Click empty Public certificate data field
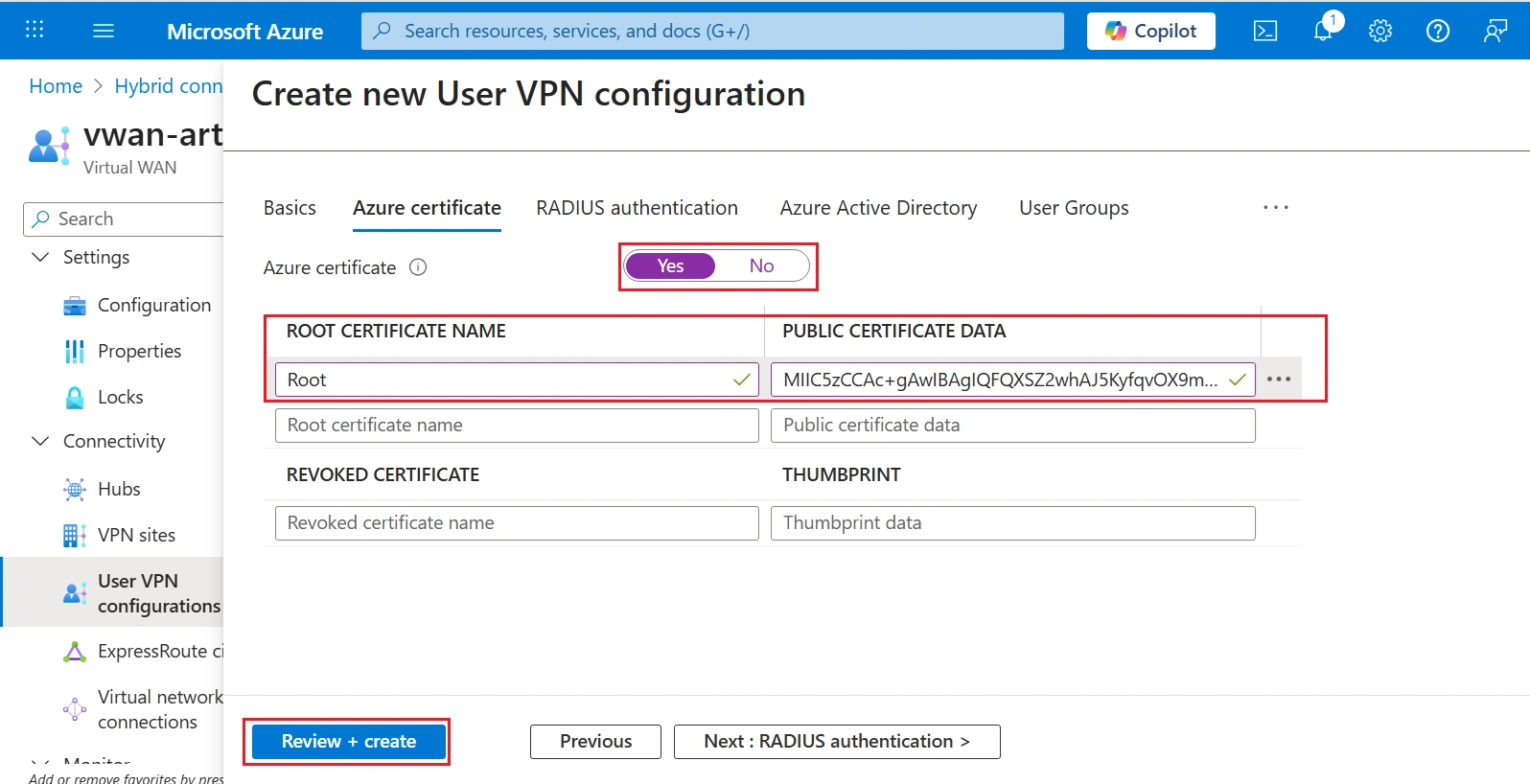 (x=1013, y=426)
